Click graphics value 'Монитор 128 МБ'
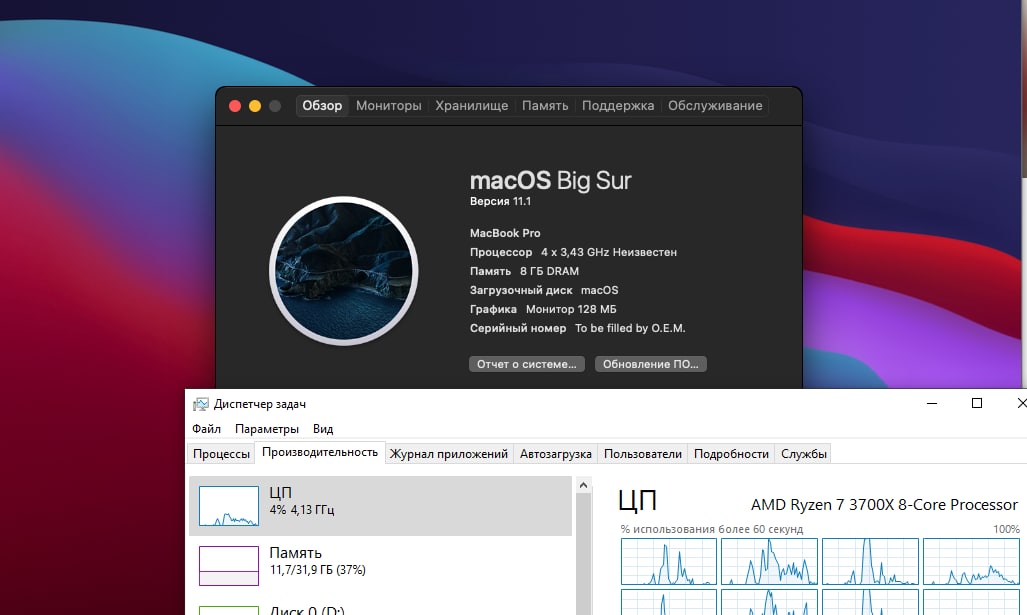This screenshot has width=1027, height=615. pyautogui.click(x=571, y=309)
